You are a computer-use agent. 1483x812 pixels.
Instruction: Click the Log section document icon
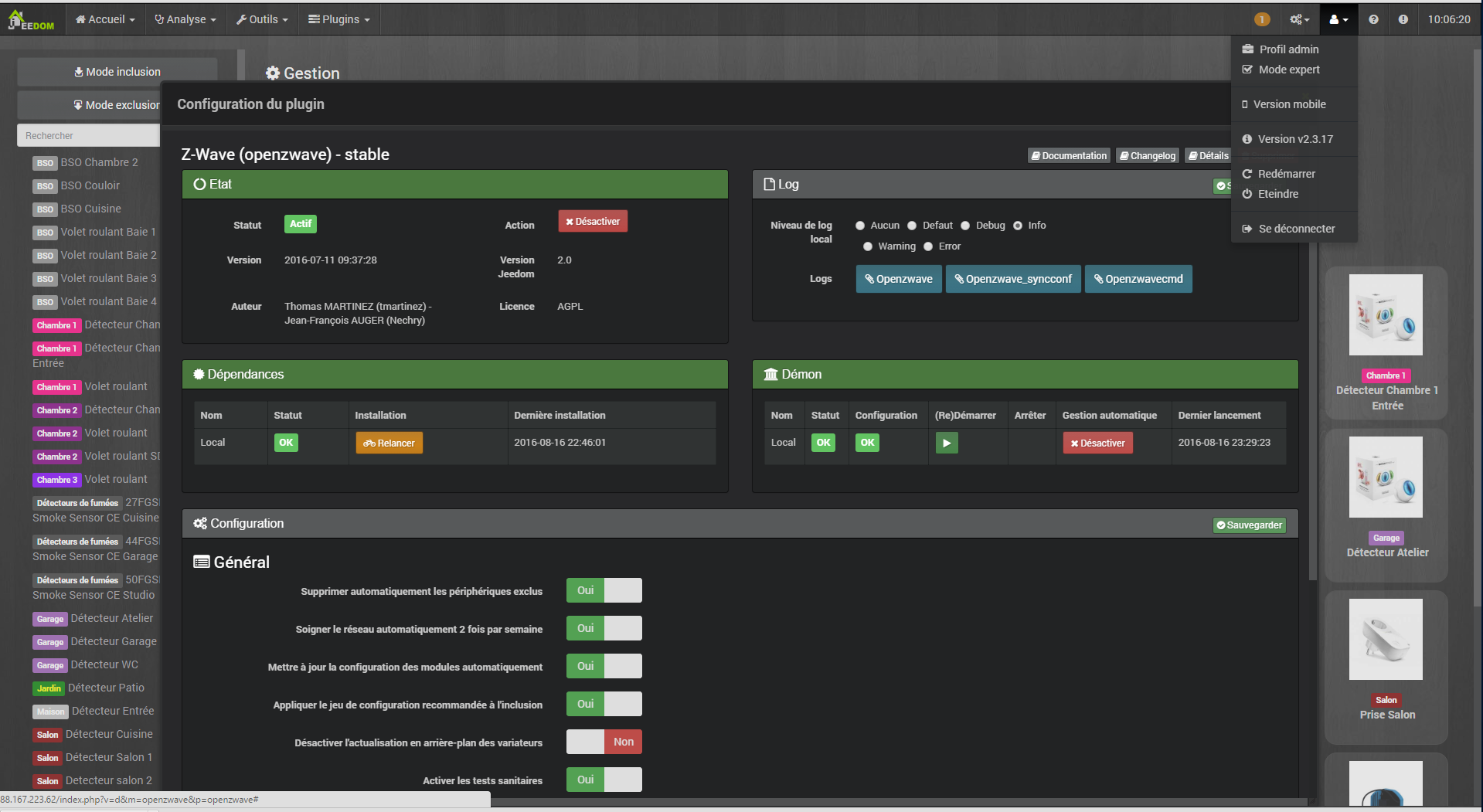tap(769, 184)
